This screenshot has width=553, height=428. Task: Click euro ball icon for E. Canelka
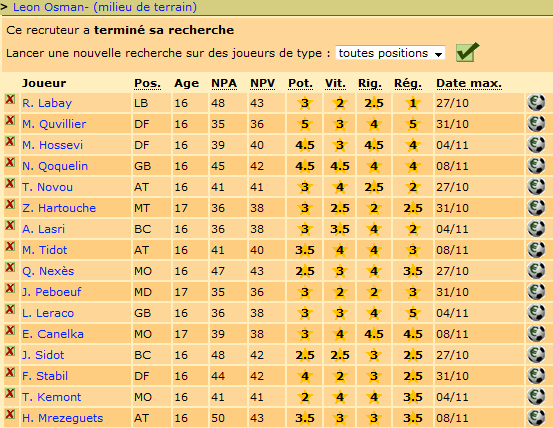click(536, 333)
